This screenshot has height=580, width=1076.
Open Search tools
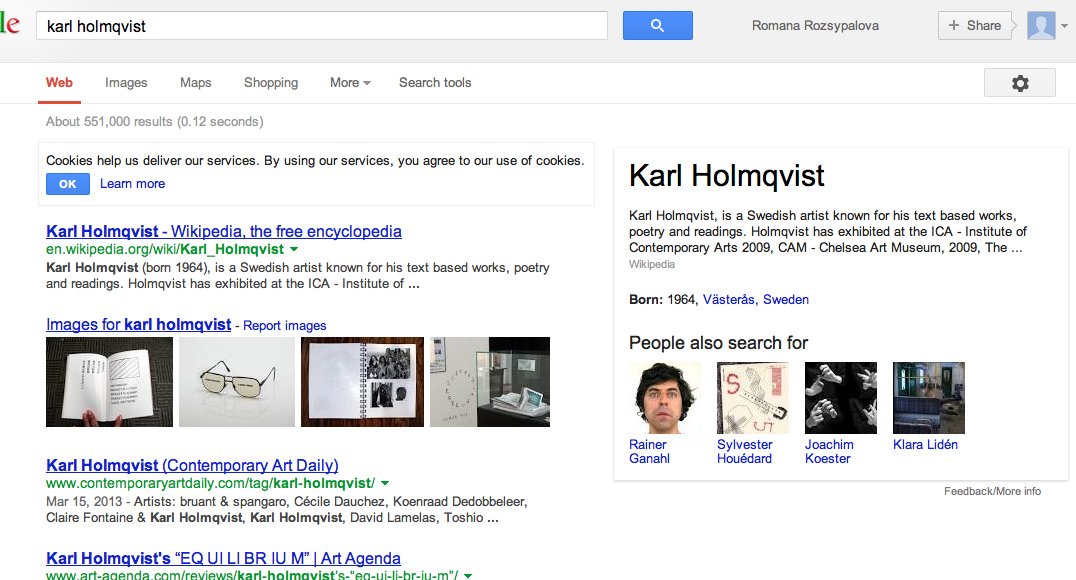click(x=435, y=82)
